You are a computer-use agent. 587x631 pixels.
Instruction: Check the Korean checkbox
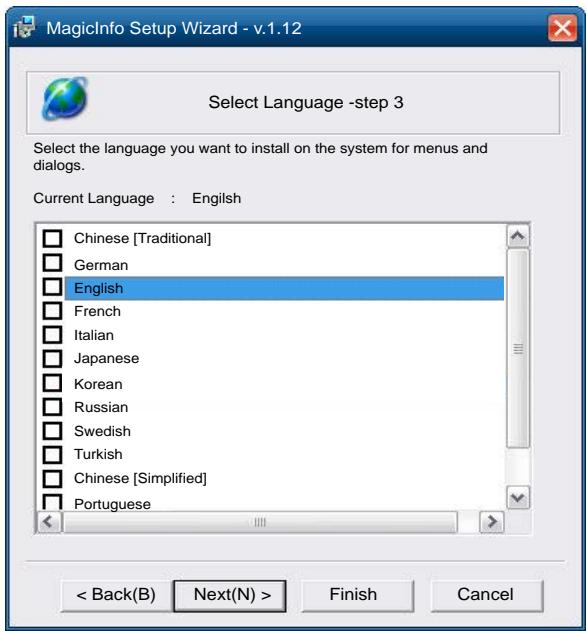click(x=52, y=383)
